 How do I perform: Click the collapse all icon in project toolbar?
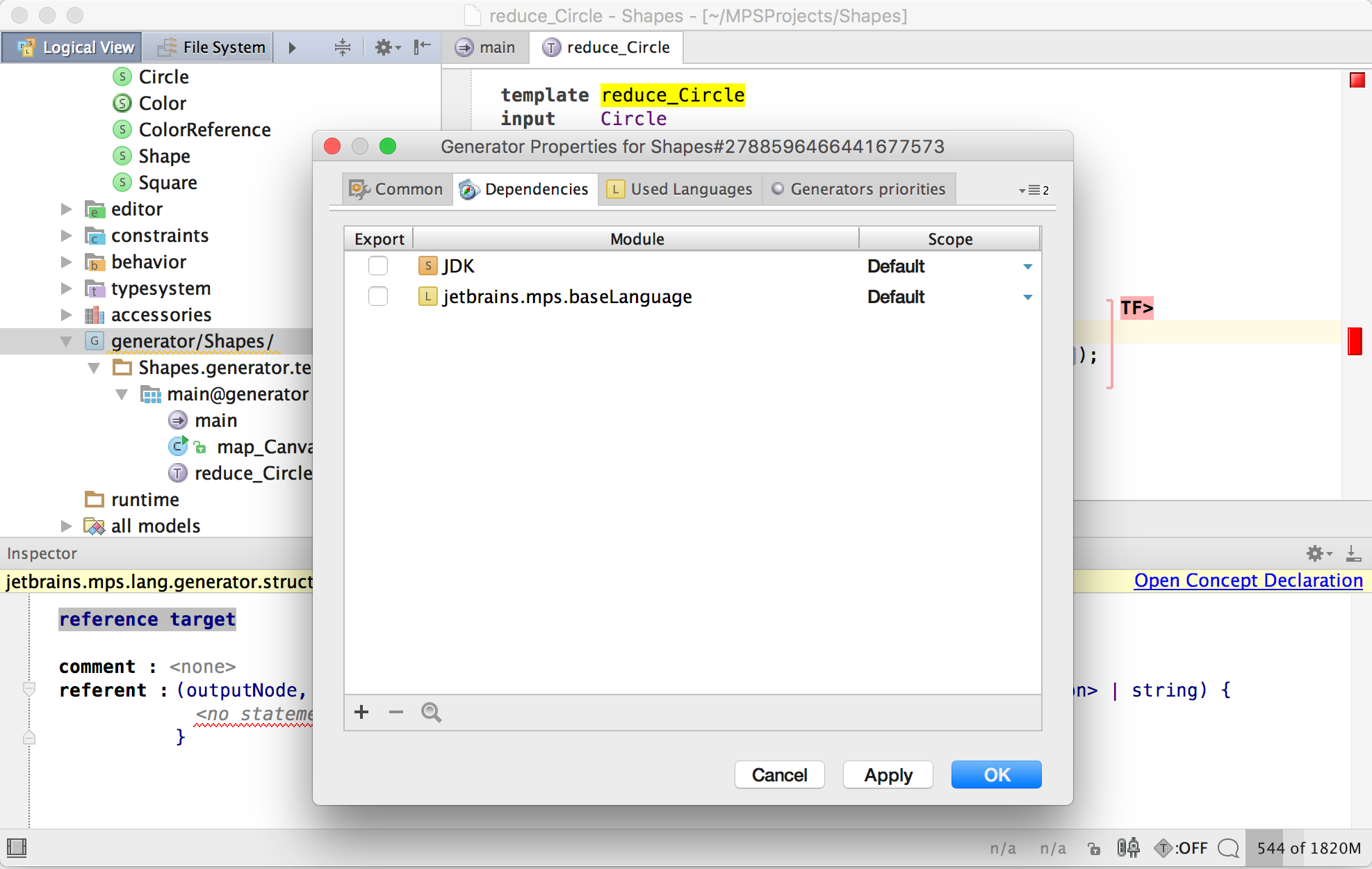(x=343, y=47)
